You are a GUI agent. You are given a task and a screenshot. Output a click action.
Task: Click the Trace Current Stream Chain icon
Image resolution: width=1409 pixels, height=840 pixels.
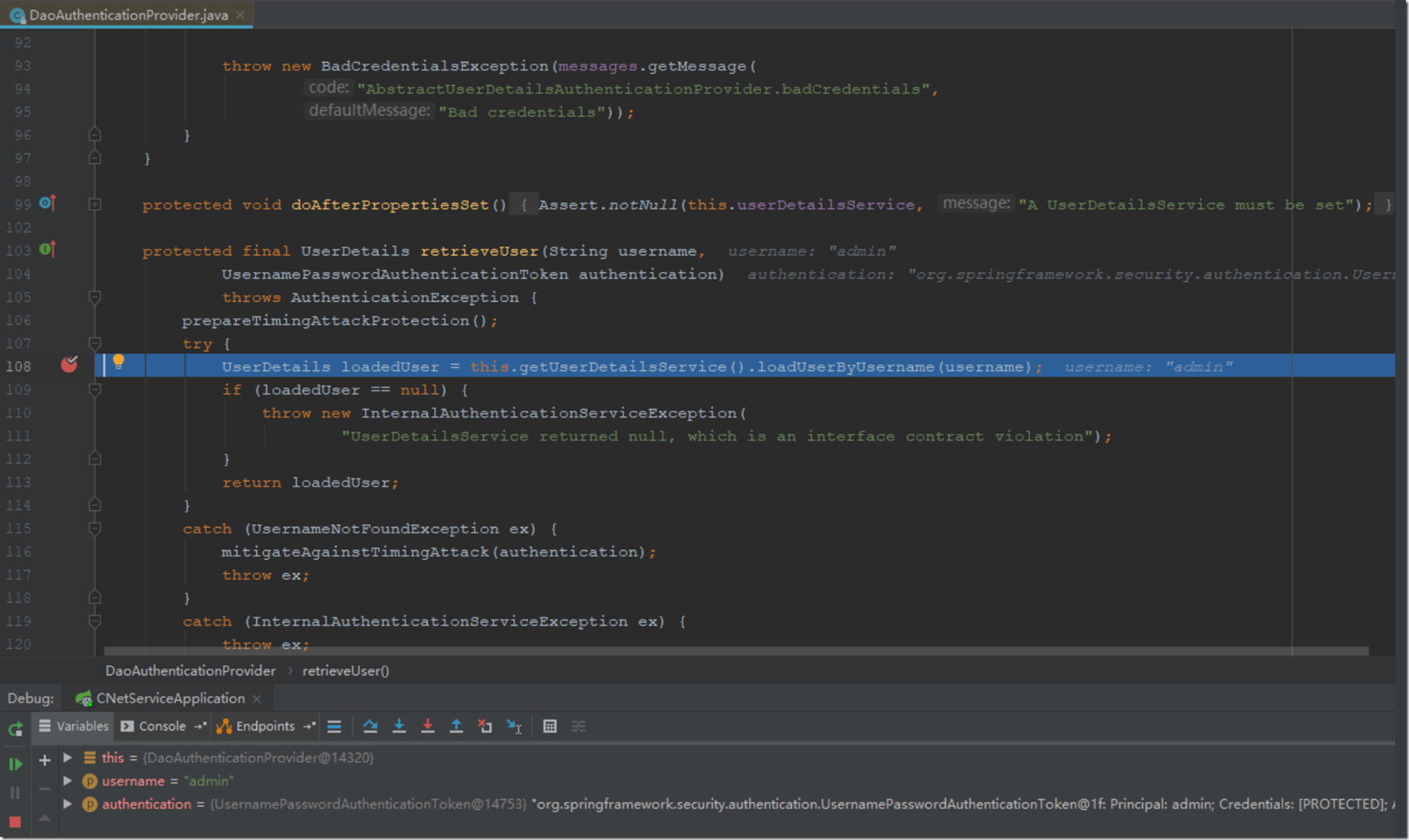tap(579, 727)
